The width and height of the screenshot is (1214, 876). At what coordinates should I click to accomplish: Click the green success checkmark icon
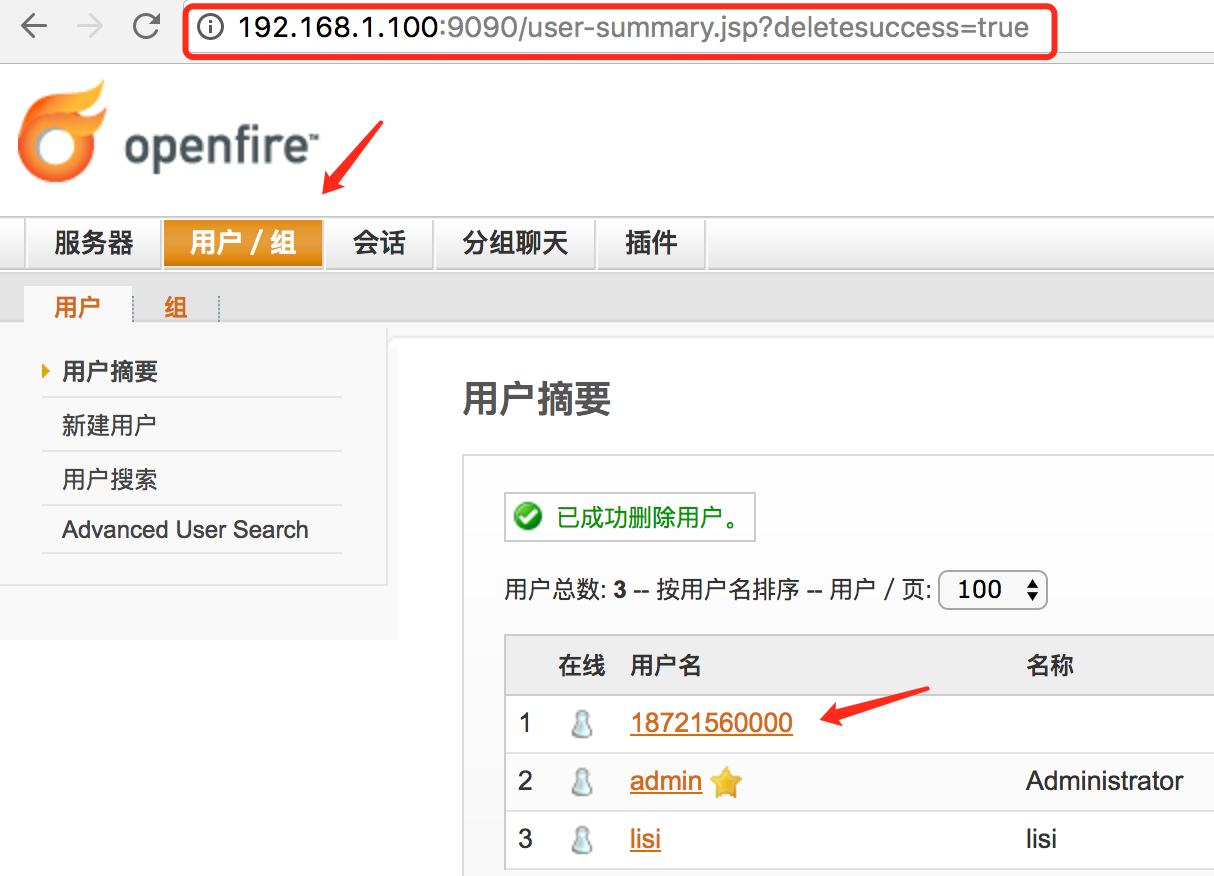(x=527, y=517)
